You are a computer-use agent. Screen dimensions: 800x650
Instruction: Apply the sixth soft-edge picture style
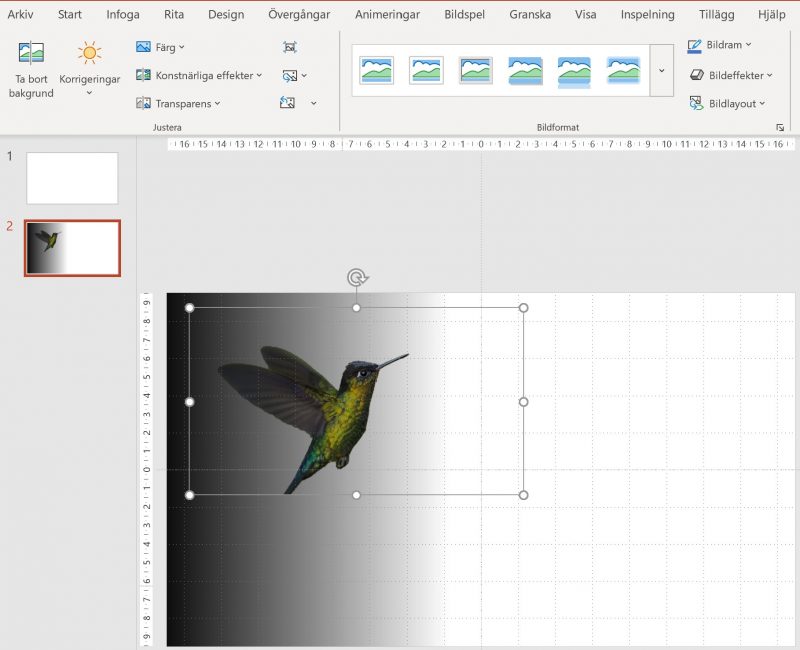(x=623, y=70)
